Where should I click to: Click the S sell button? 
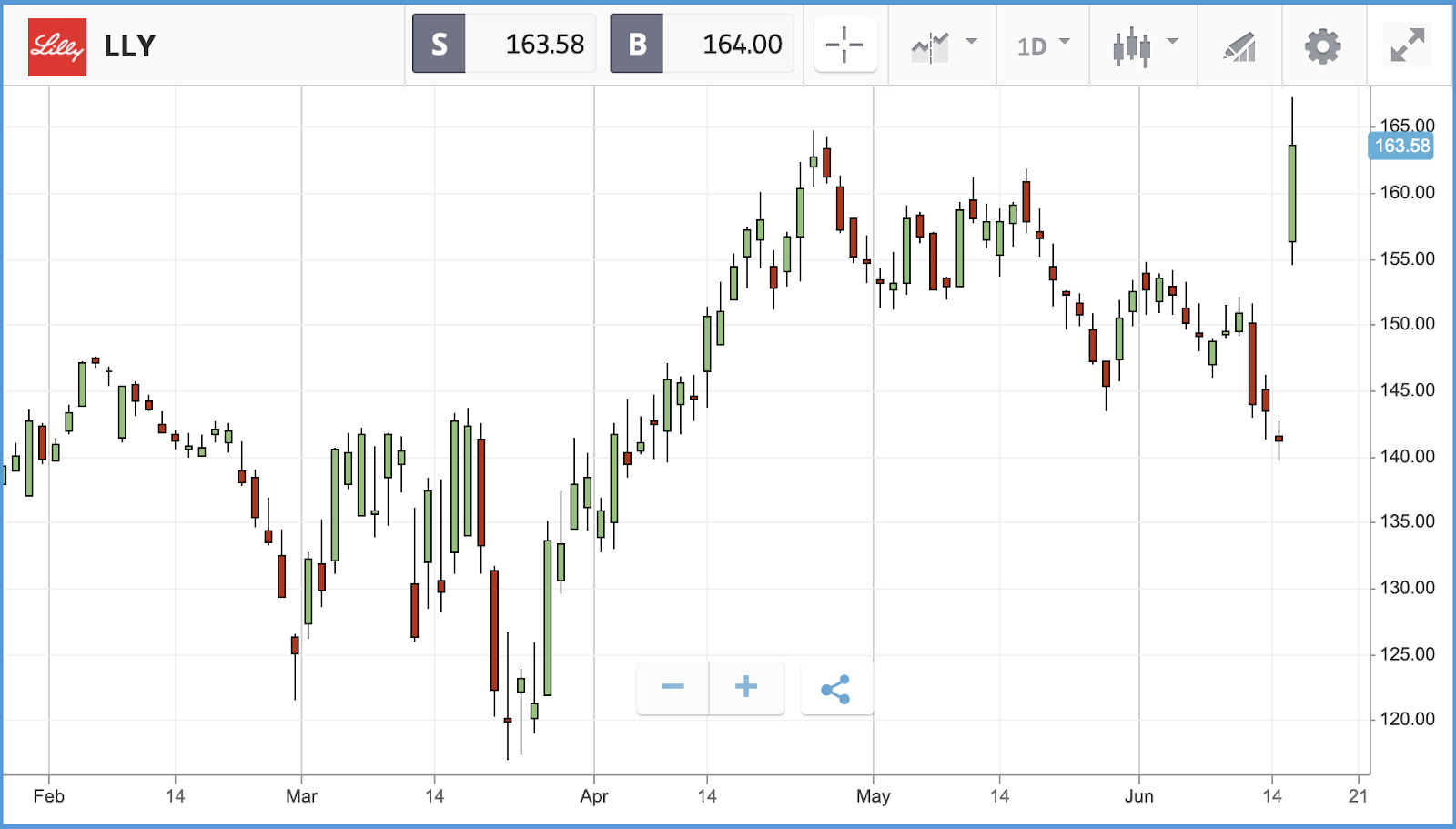(440, 44)
